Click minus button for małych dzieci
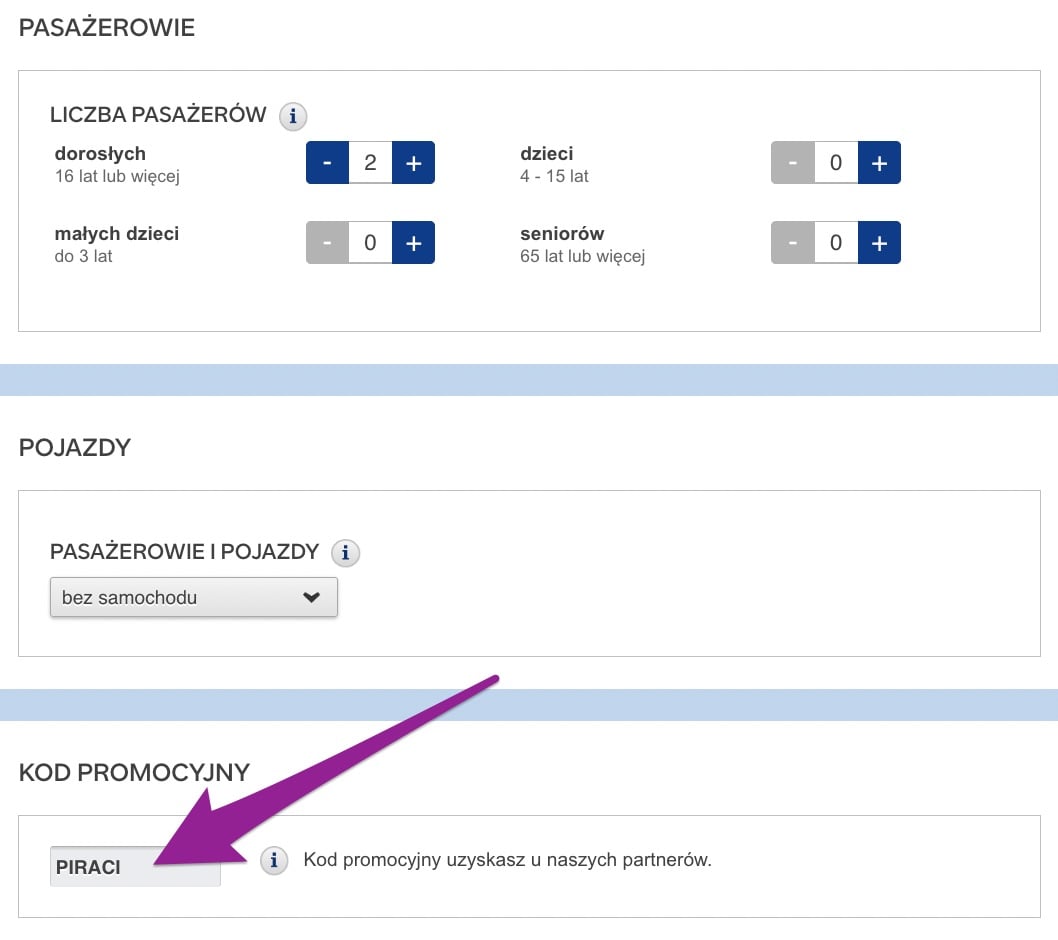The width and height of the screenshot is (1058, 940). coord(327,243)
